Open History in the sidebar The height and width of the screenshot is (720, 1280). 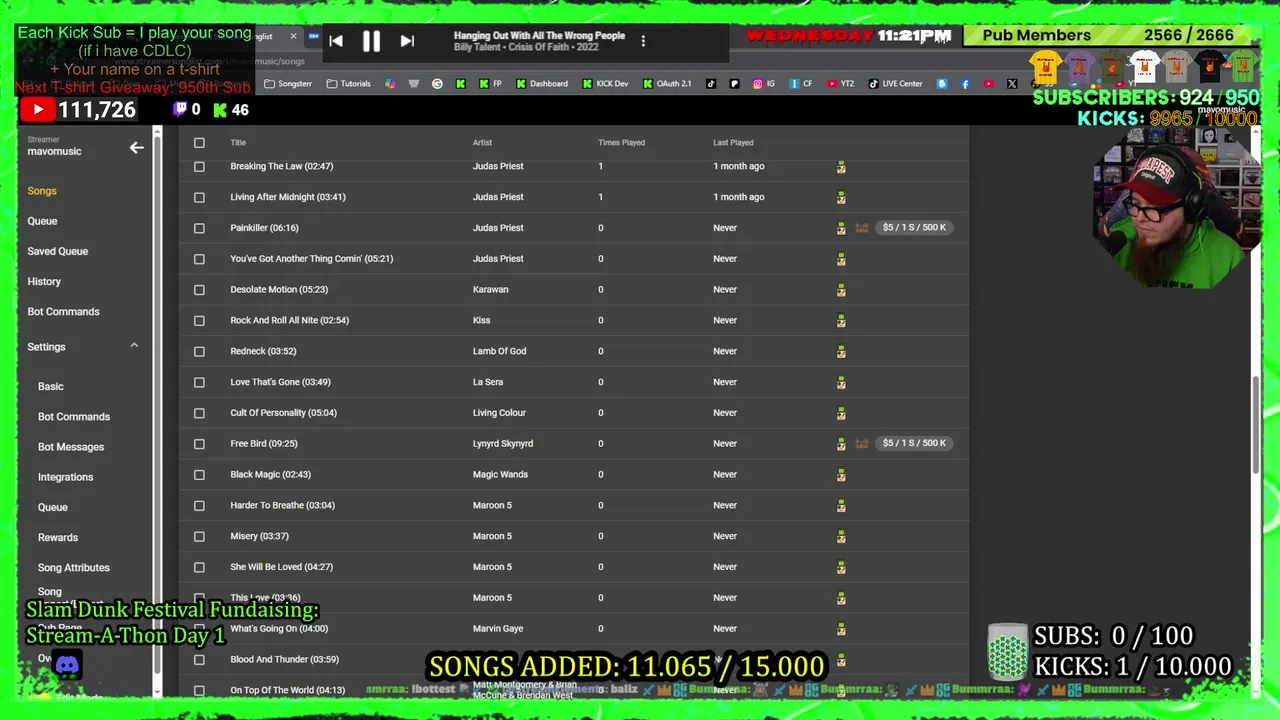[44, 281]
